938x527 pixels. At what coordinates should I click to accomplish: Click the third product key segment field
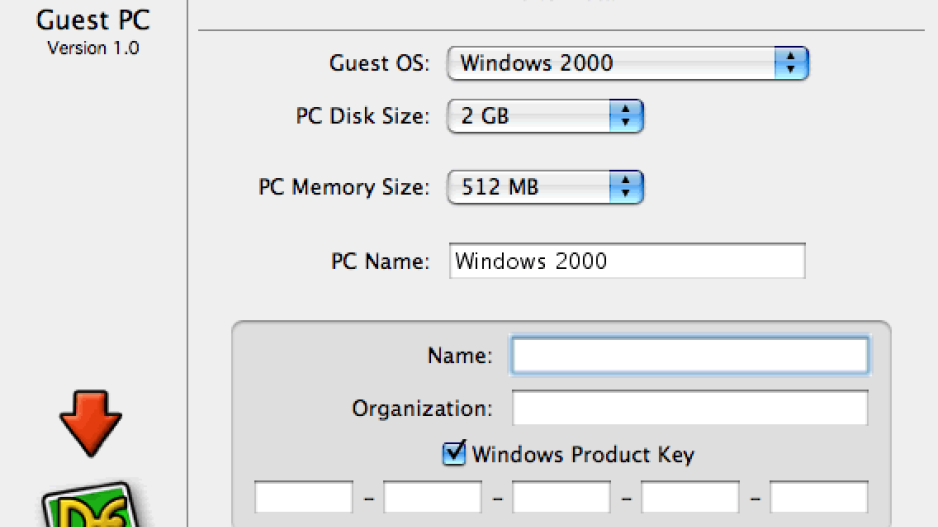click(x=561, y=496)
